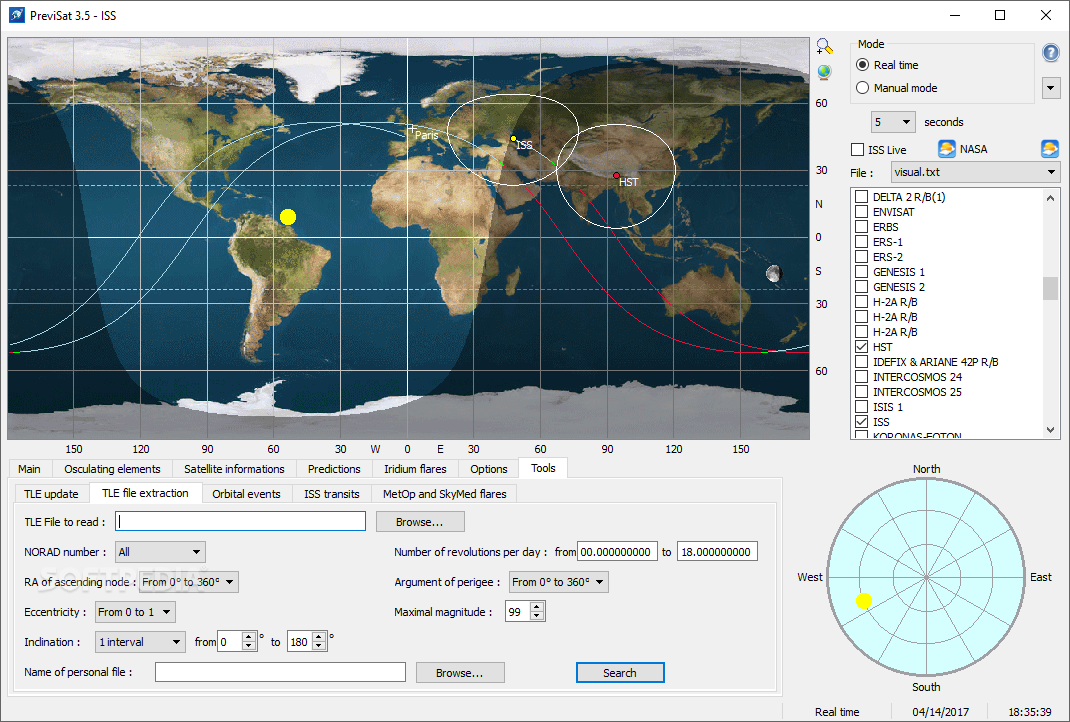
Task: Check the ISIS 1 satellite
Action: click(x=862, y=407)
